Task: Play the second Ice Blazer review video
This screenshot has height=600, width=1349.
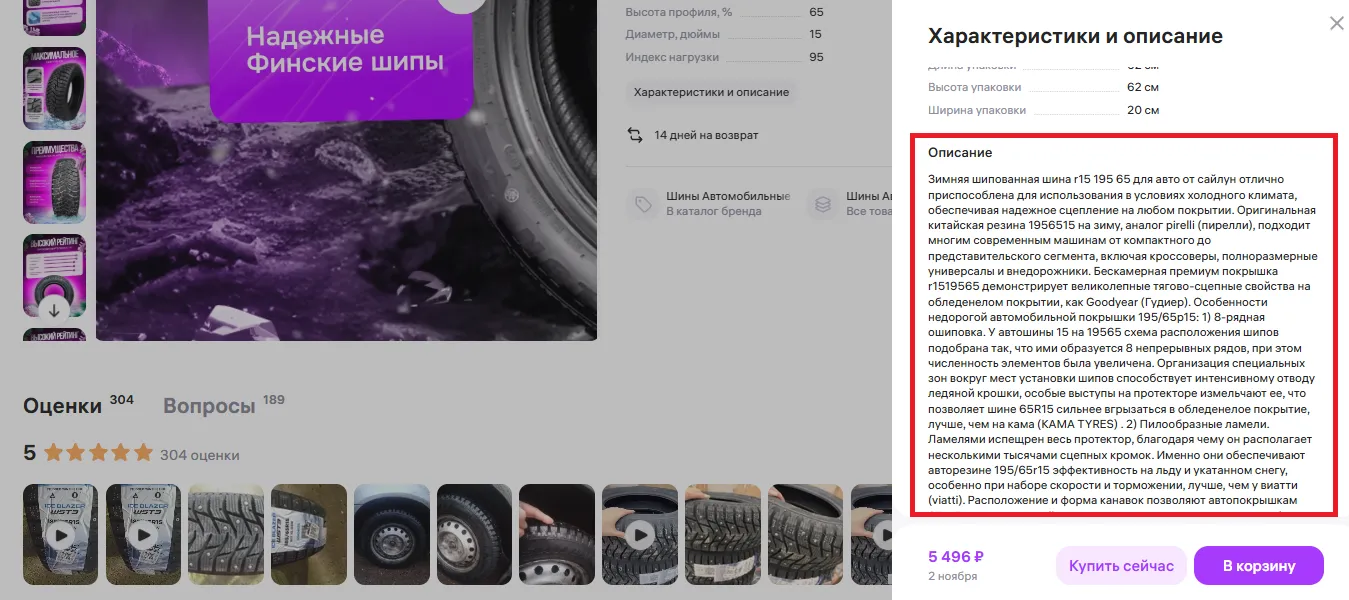Action: point(144,534)
